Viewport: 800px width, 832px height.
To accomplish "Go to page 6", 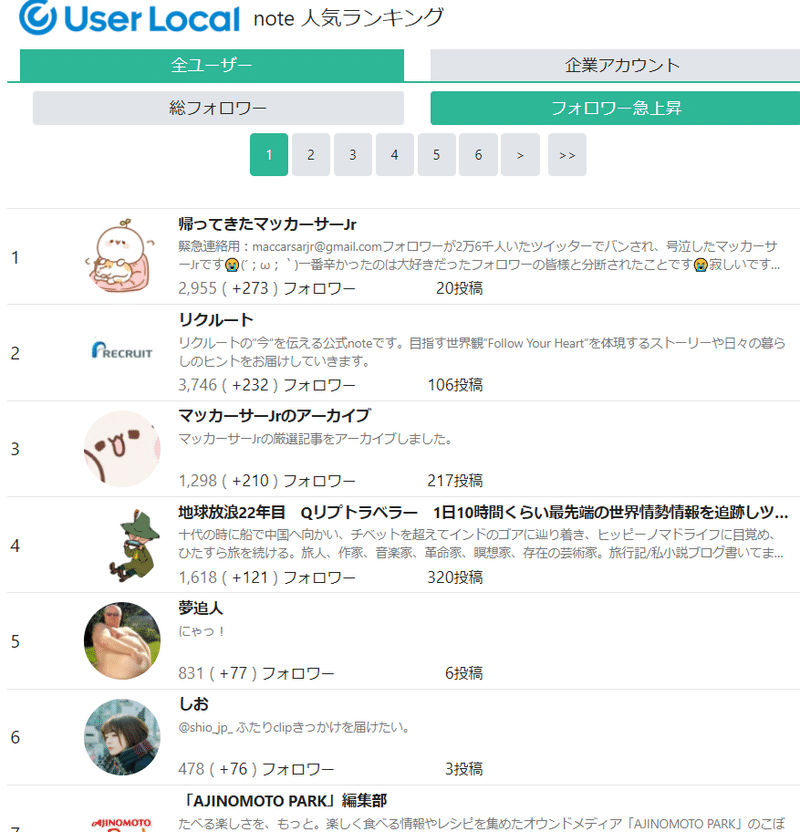I will point(479,154).
